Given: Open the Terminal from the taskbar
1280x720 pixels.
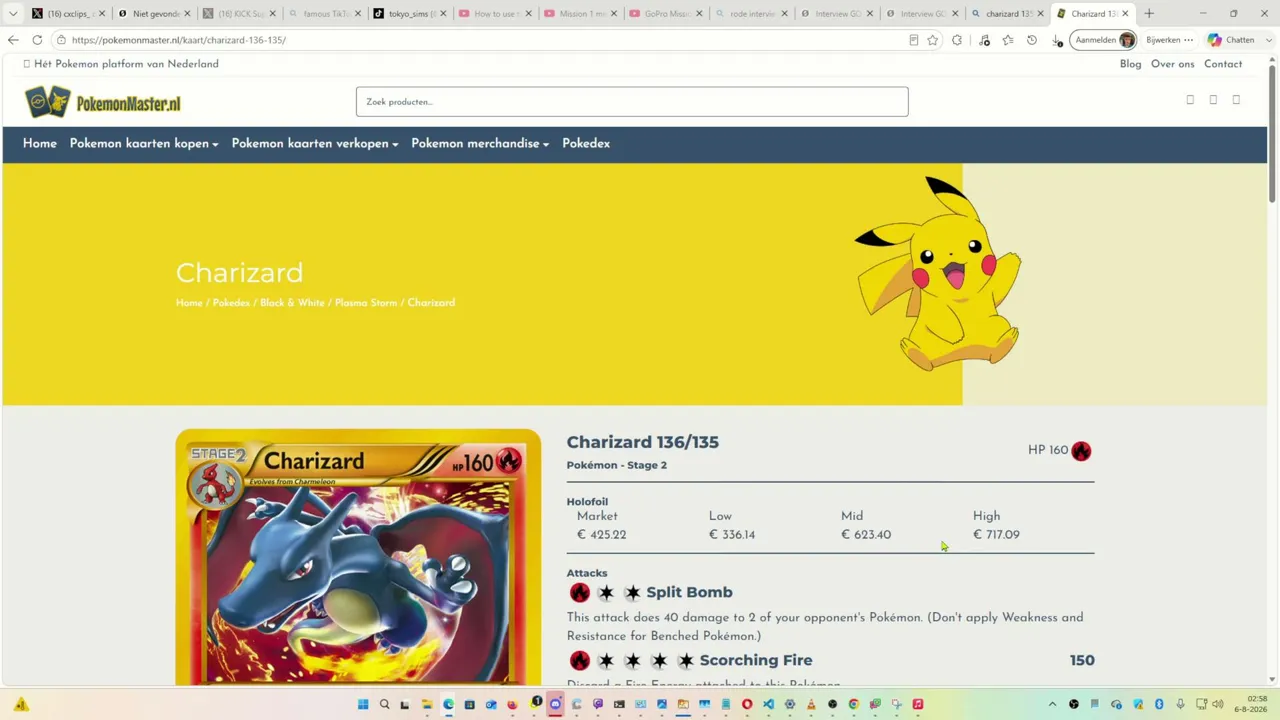Looking at the screenshot, I should pyautogui.click(x=619, y=704).
